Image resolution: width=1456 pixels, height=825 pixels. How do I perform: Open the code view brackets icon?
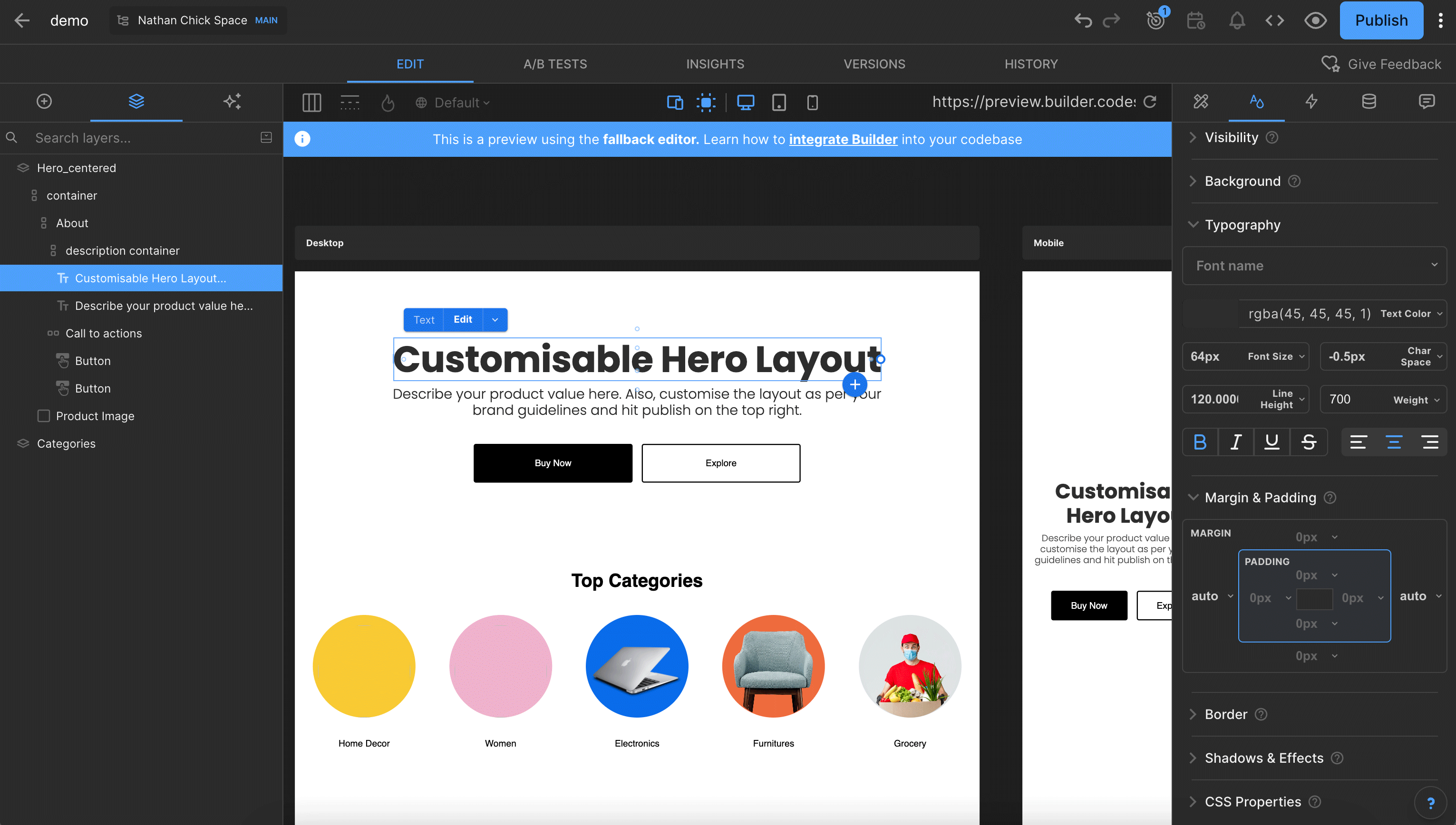(1275, 20)
